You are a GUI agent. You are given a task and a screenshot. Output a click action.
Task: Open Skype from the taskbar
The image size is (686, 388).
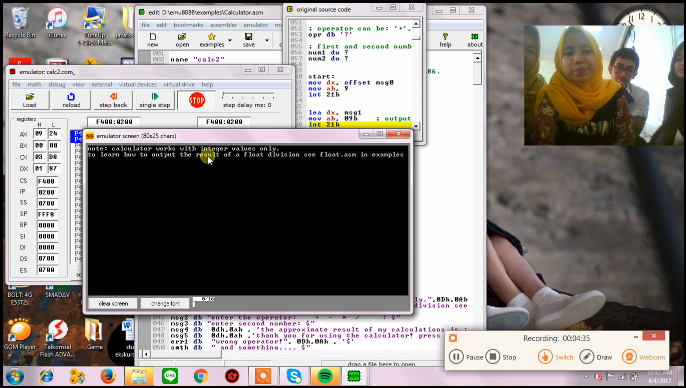coord(294,376)
